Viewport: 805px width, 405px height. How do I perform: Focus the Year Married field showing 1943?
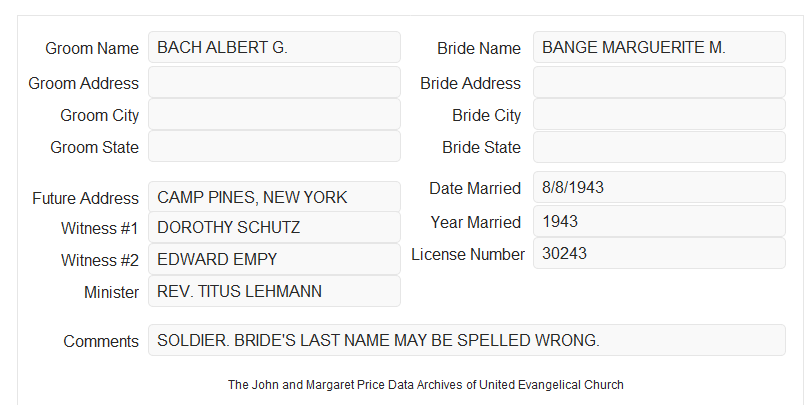[x=659, y=221]
